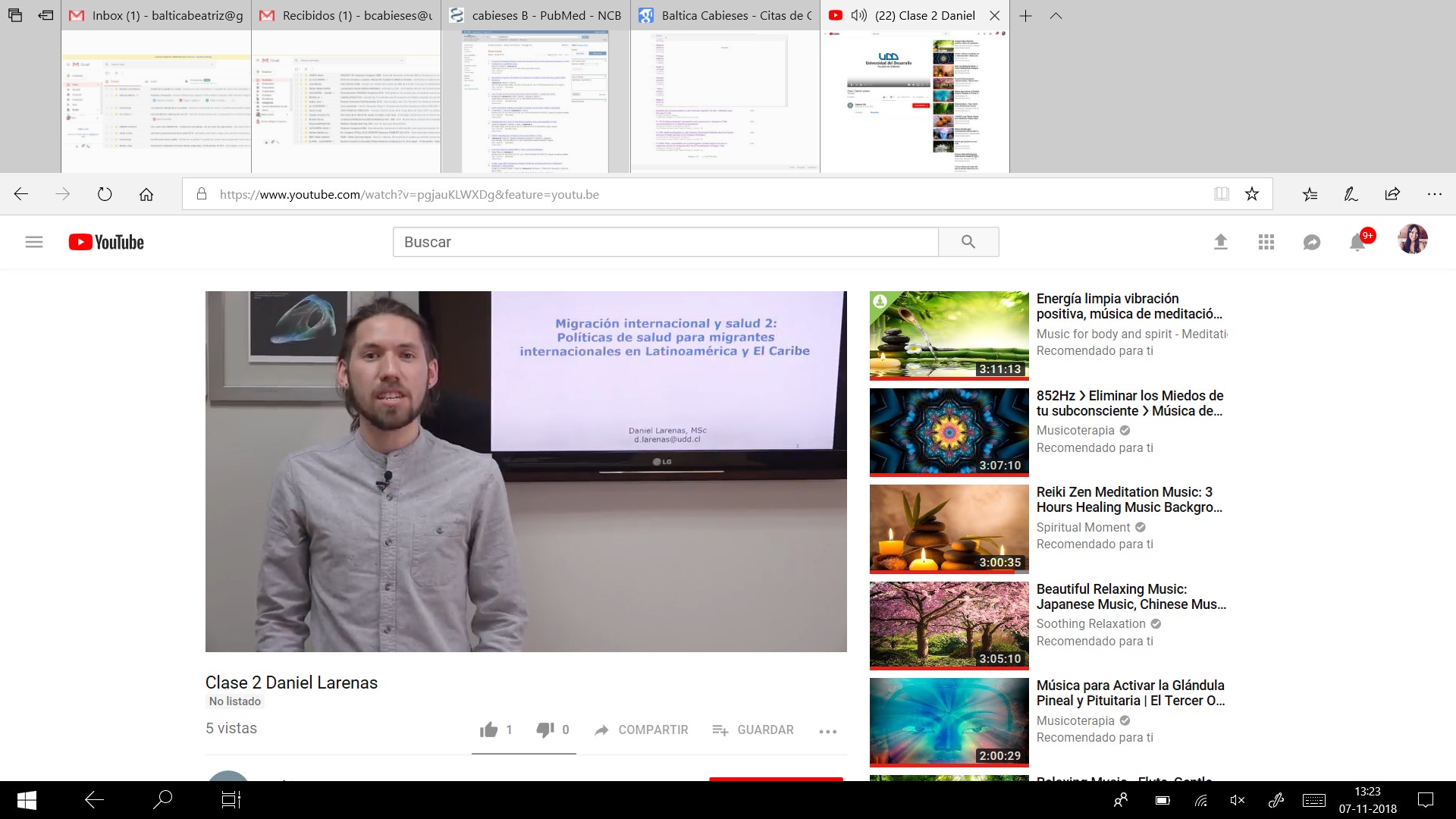Click GUARDAR to save the video
This screenshot has width=1456, height=819.
click(753, 730)
